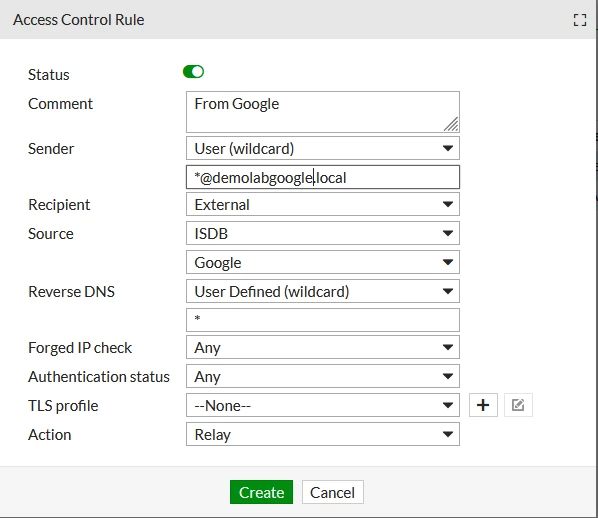Open the Google ISDB service dropdown
Viewport: 598px width, 518px height.
(323, 262)
